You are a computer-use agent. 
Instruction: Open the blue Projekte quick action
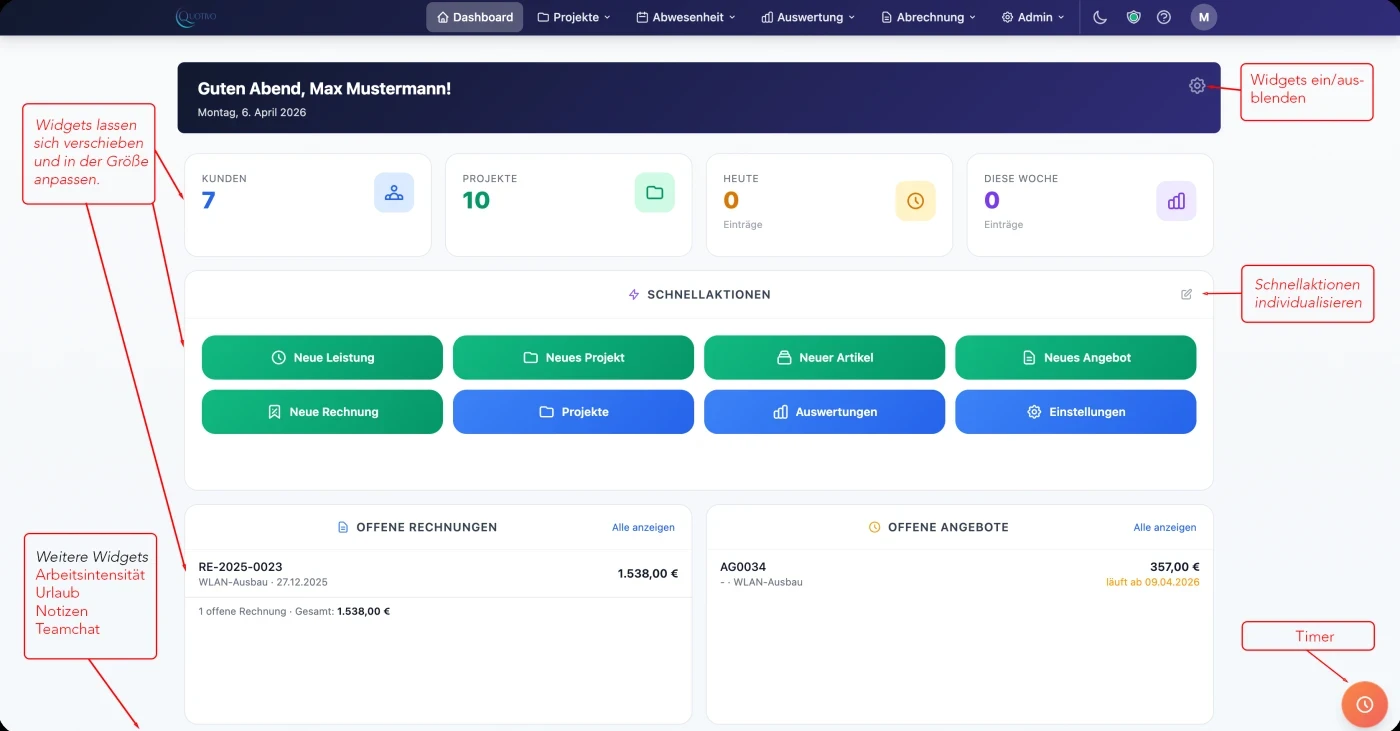[573, 412]
